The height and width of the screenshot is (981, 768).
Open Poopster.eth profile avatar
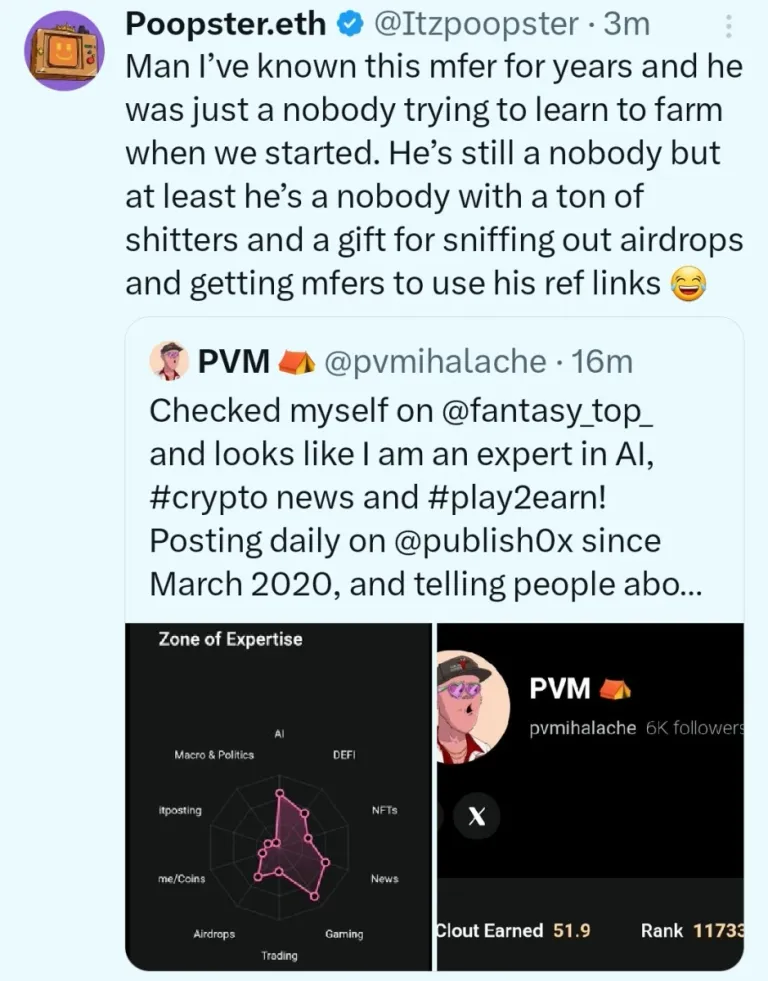[x=63, y=50]
